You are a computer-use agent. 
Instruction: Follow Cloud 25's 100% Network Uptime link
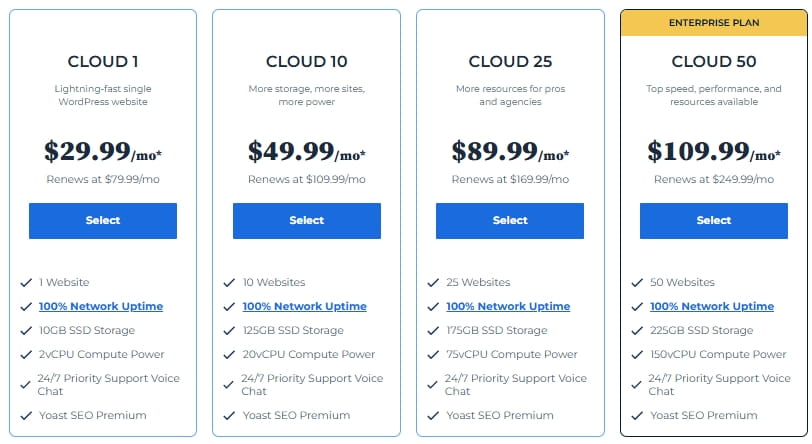click(508, 306)
